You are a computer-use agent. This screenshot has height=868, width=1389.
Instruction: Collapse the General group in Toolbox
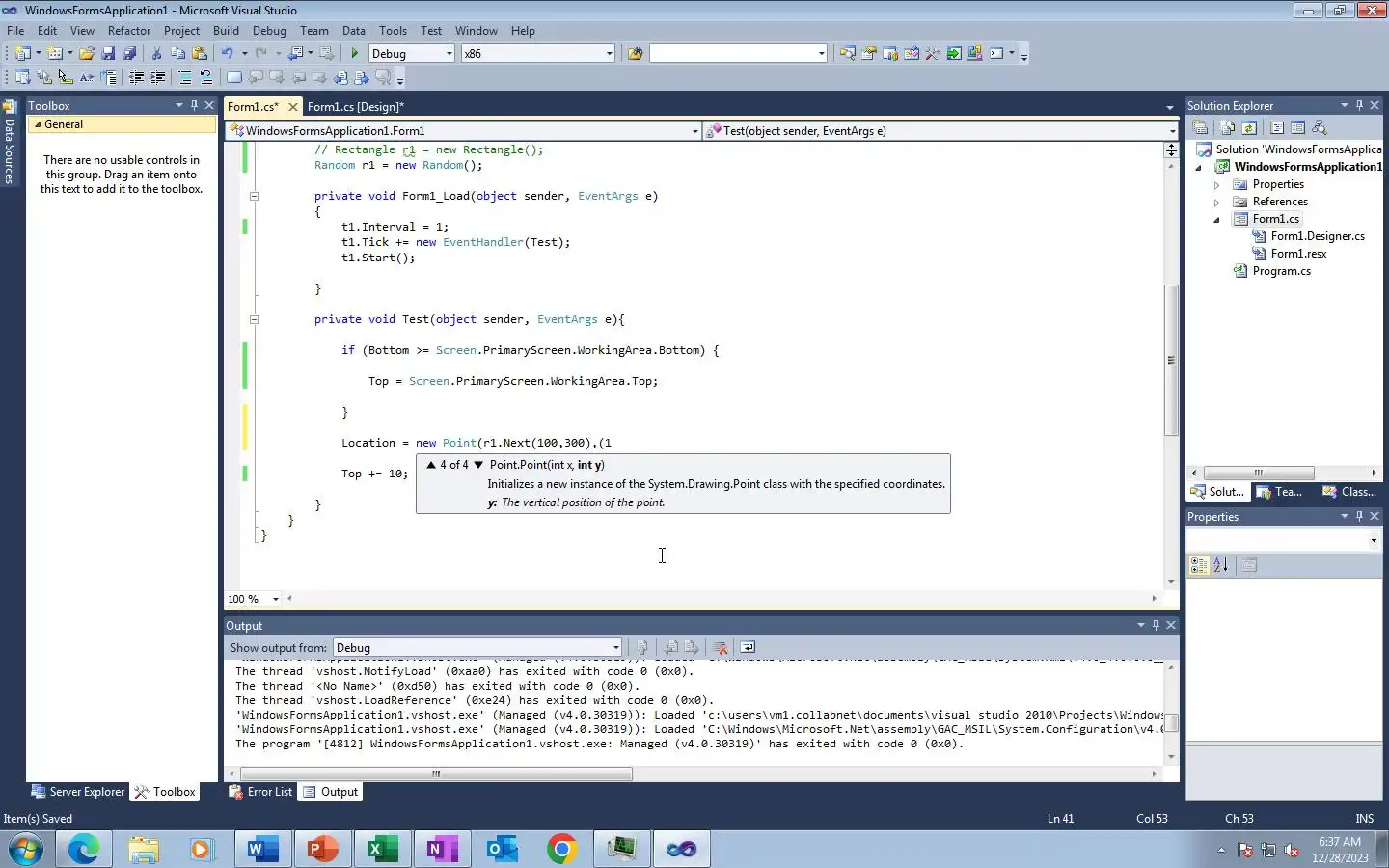point(38,124)
